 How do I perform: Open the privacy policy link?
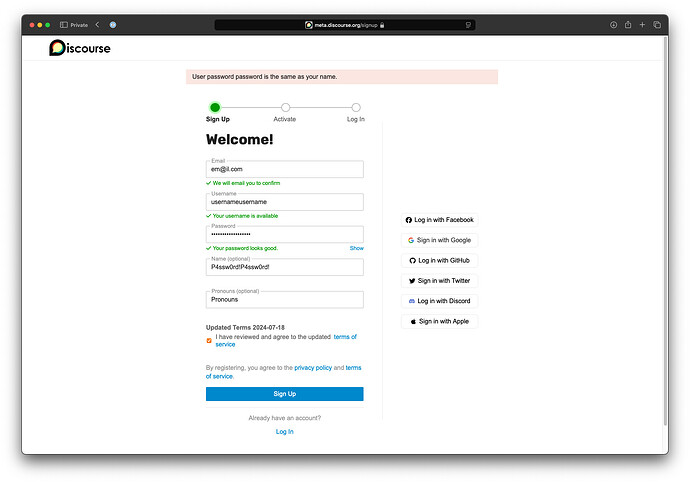pyautogui.click(x=313, y=368)
